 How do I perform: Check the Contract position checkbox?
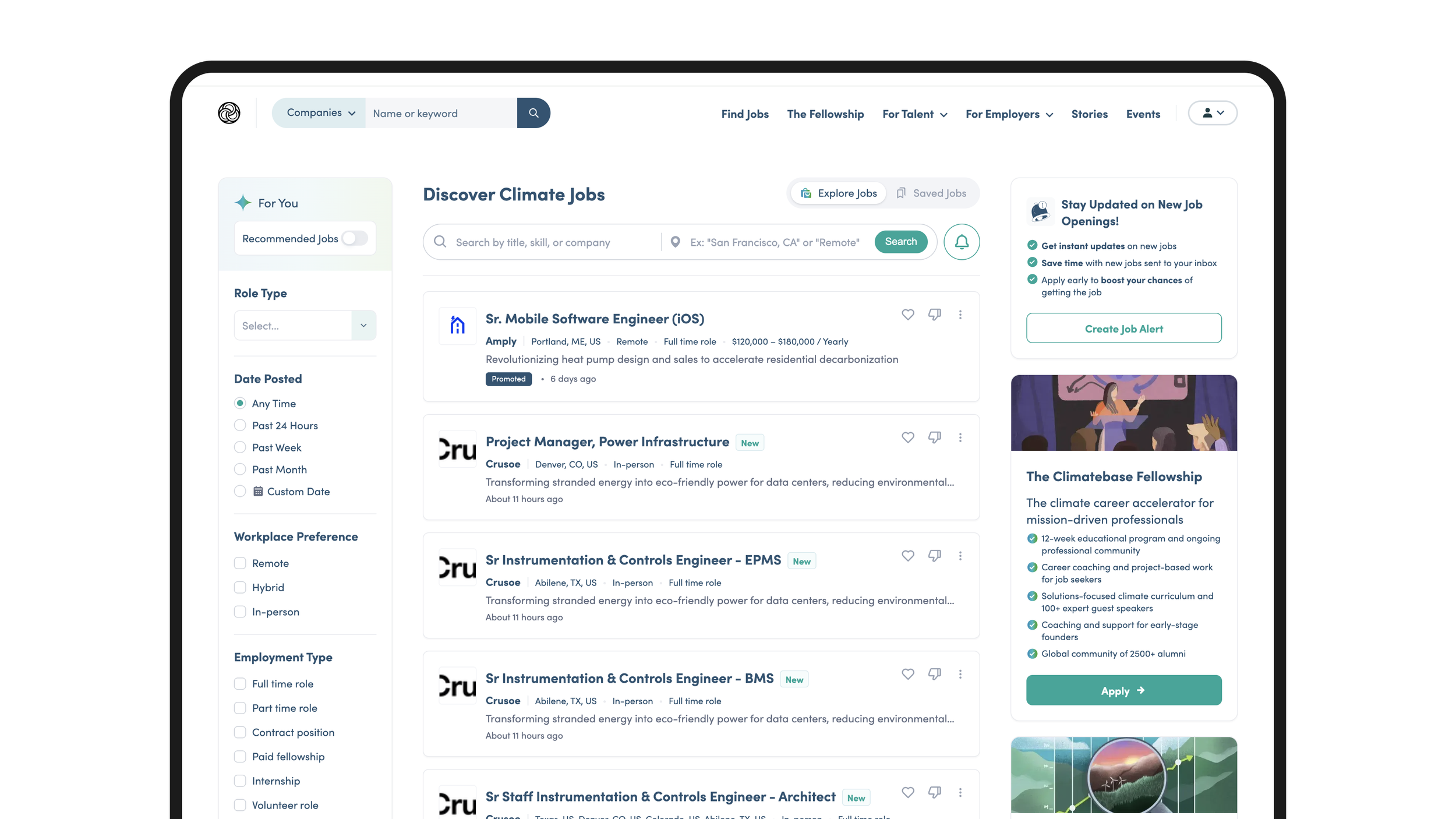pyautogui.click(x=240, y=732)
